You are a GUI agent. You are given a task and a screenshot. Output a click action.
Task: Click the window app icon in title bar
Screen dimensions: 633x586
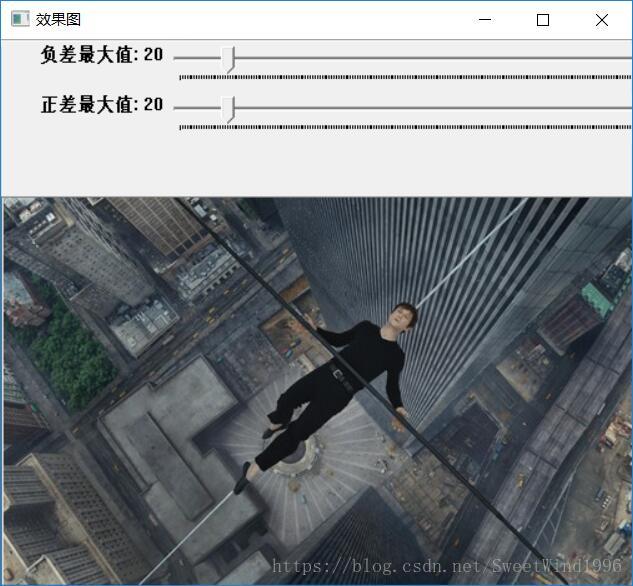click(x=20, y=19)
